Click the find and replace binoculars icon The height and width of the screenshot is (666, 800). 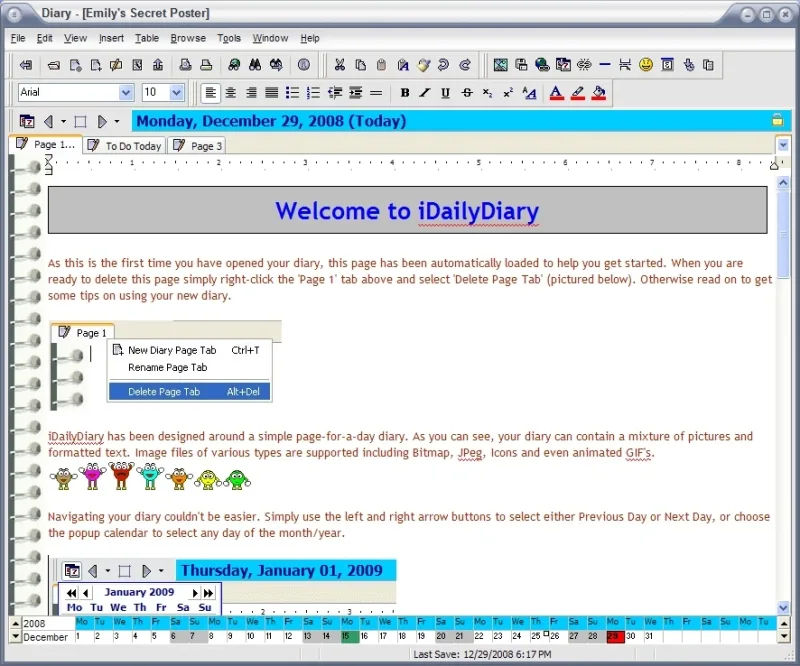coord(276,65)
